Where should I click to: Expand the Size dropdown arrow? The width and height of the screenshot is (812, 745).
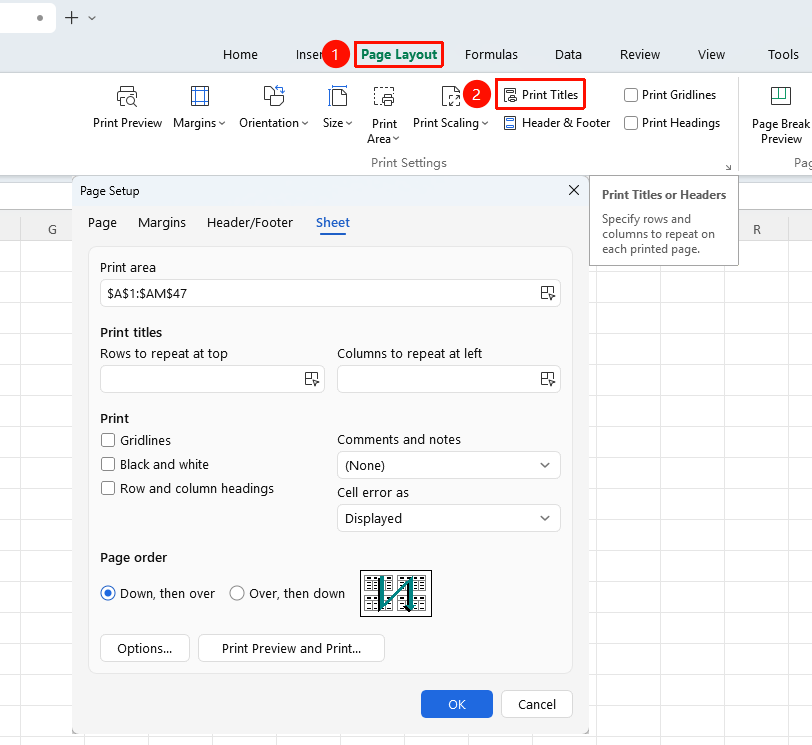349,123
